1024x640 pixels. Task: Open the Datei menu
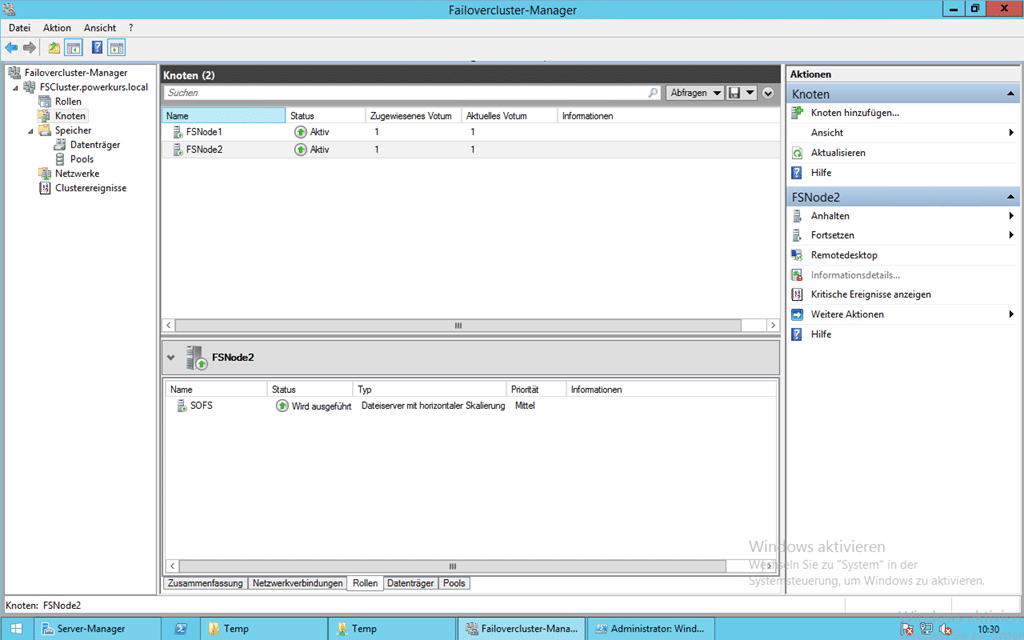tap(20, 28)
